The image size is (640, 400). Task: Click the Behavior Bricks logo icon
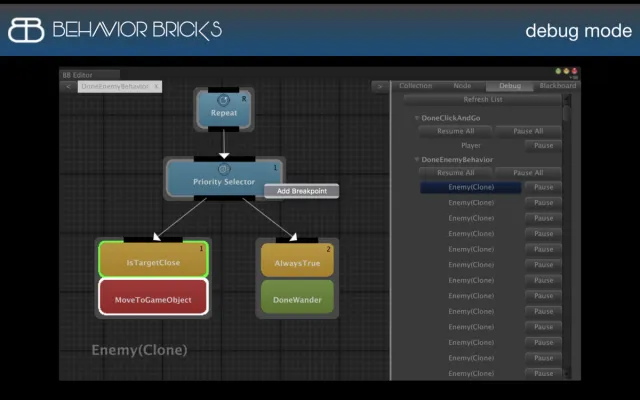click(x=26, y=30)
